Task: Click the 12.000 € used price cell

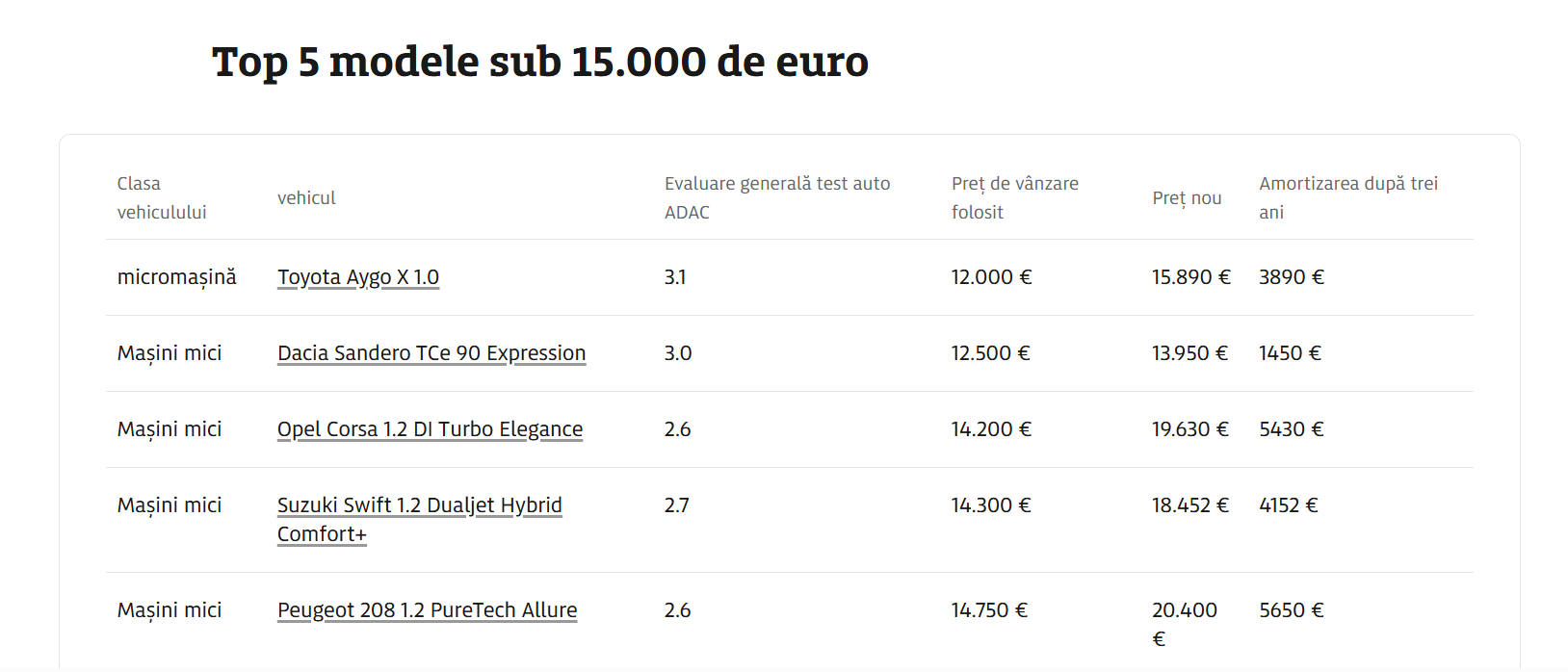Action: (x=991, y=277)
